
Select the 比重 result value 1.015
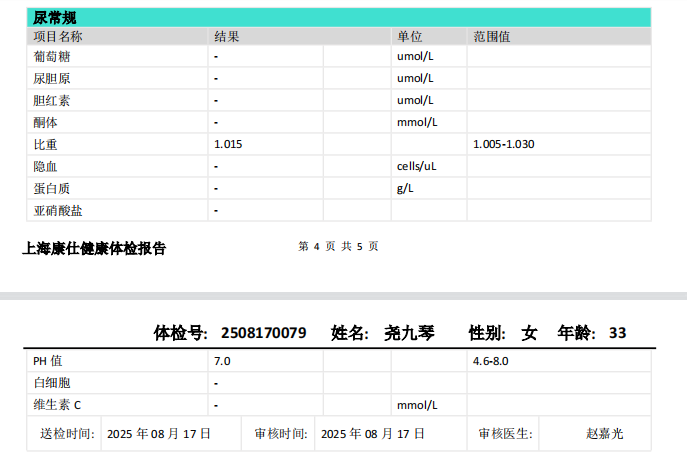pyautogui.click(x=228, y=144)
